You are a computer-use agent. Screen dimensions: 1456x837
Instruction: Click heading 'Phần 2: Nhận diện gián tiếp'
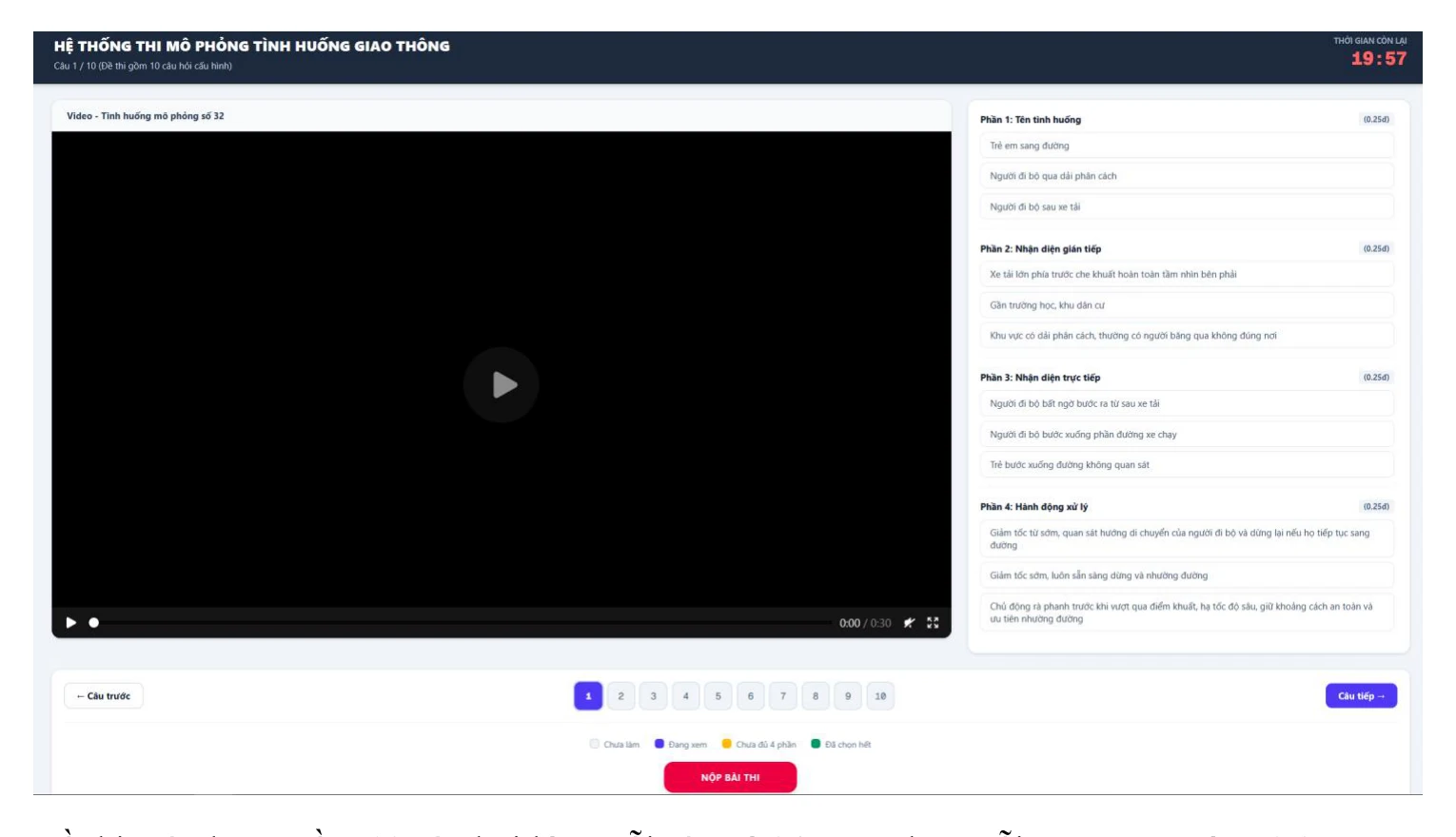click(x=1040, y=249)
